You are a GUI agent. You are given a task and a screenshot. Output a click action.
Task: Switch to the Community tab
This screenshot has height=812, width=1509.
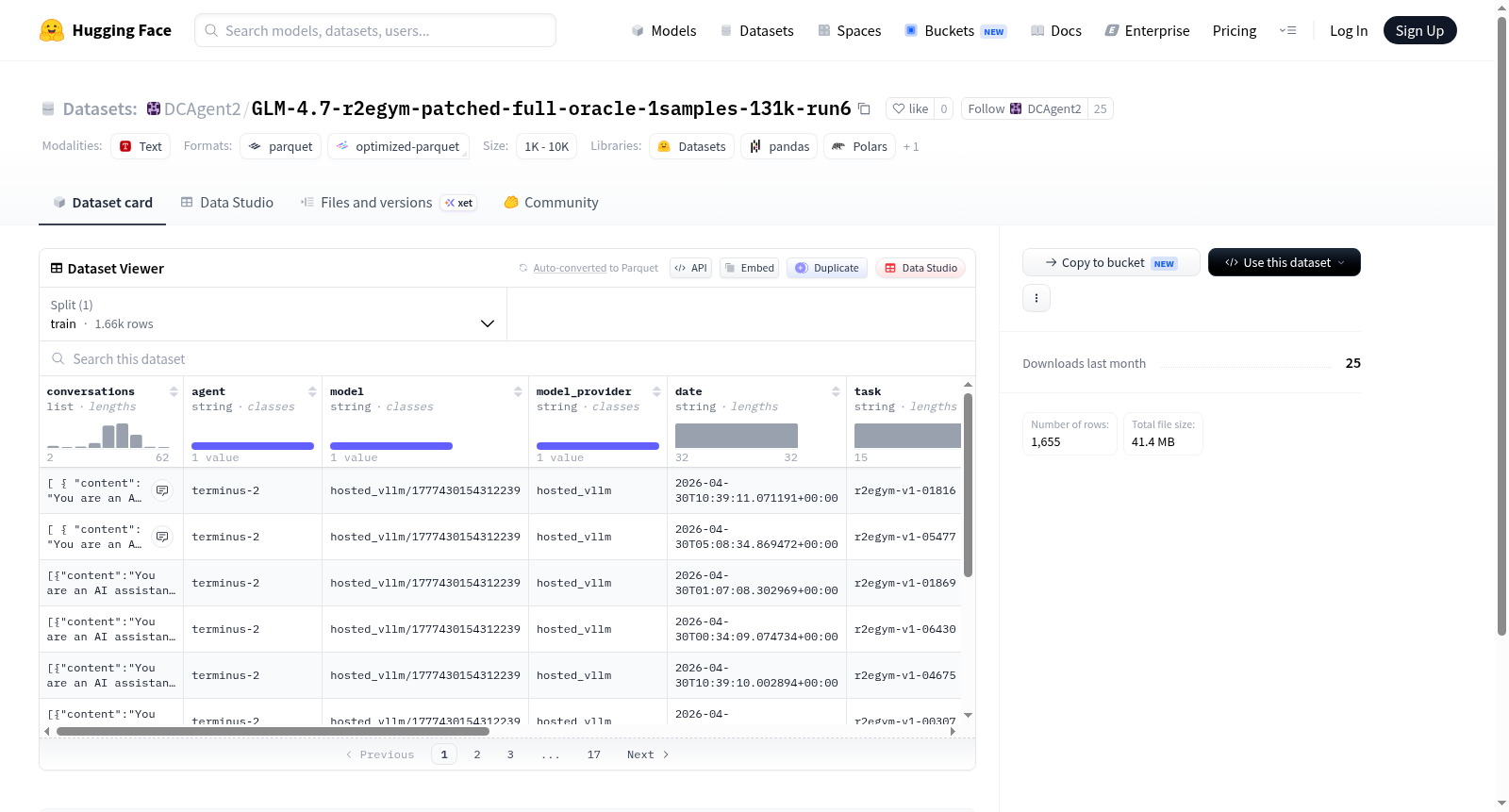552,203
